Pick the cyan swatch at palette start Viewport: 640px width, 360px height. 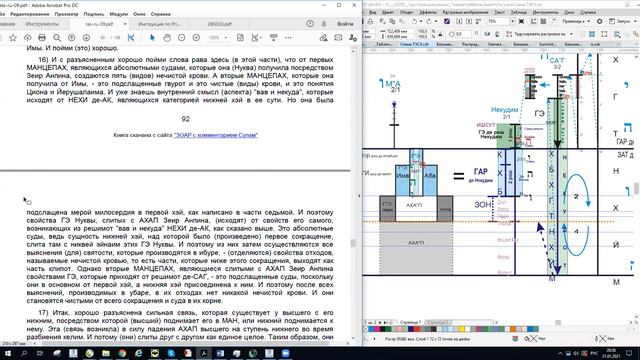[371, 329]
